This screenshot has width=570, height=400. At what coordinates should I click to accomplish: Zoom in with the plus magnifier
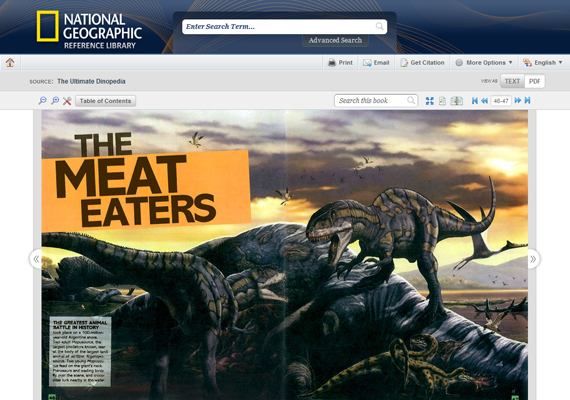point(55,101)
